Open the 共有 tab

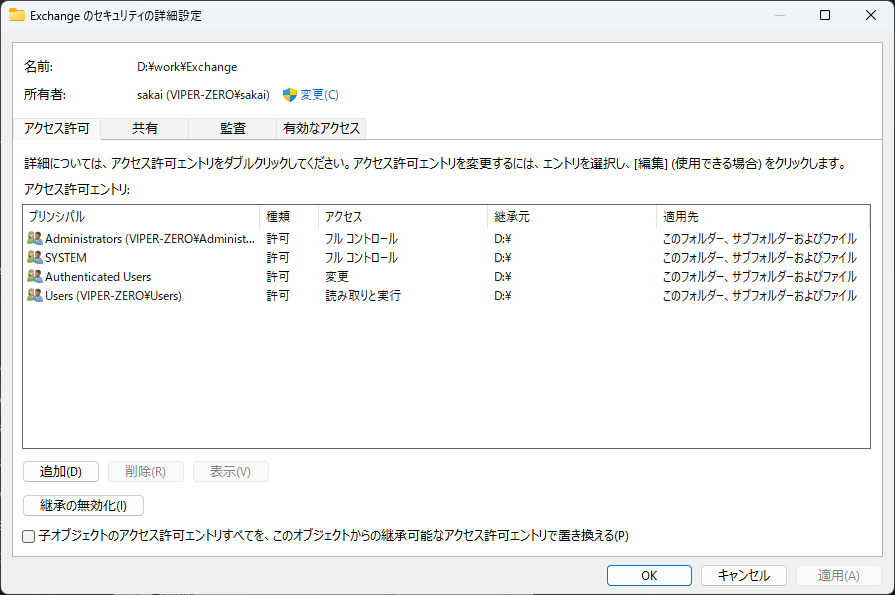[x=145, y=128]
